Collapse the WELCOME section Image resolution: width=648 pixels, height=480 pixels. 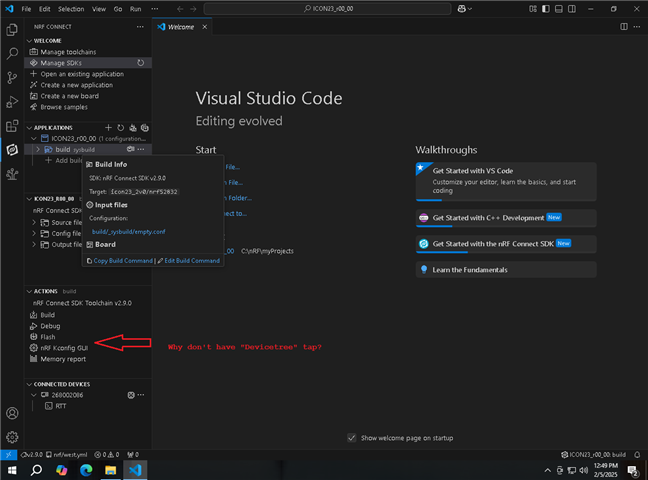point(29,41)
